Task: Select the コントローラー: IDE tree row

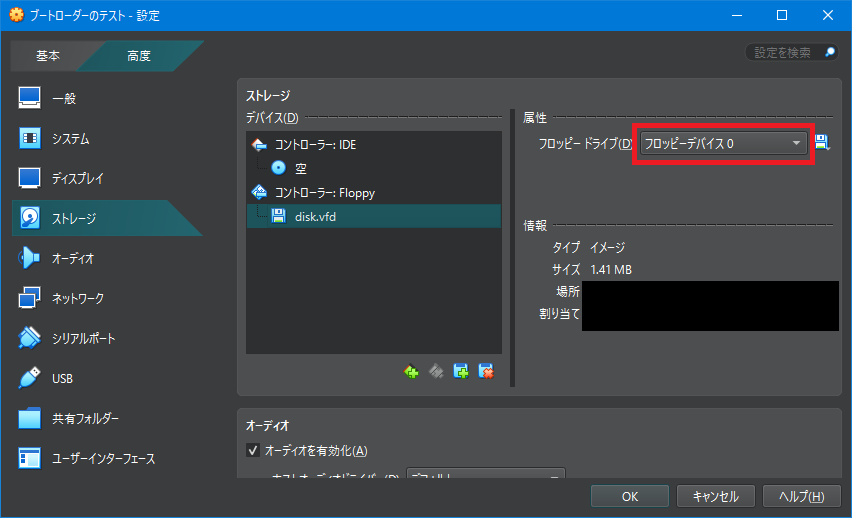Action: click(x=373, y=145)
